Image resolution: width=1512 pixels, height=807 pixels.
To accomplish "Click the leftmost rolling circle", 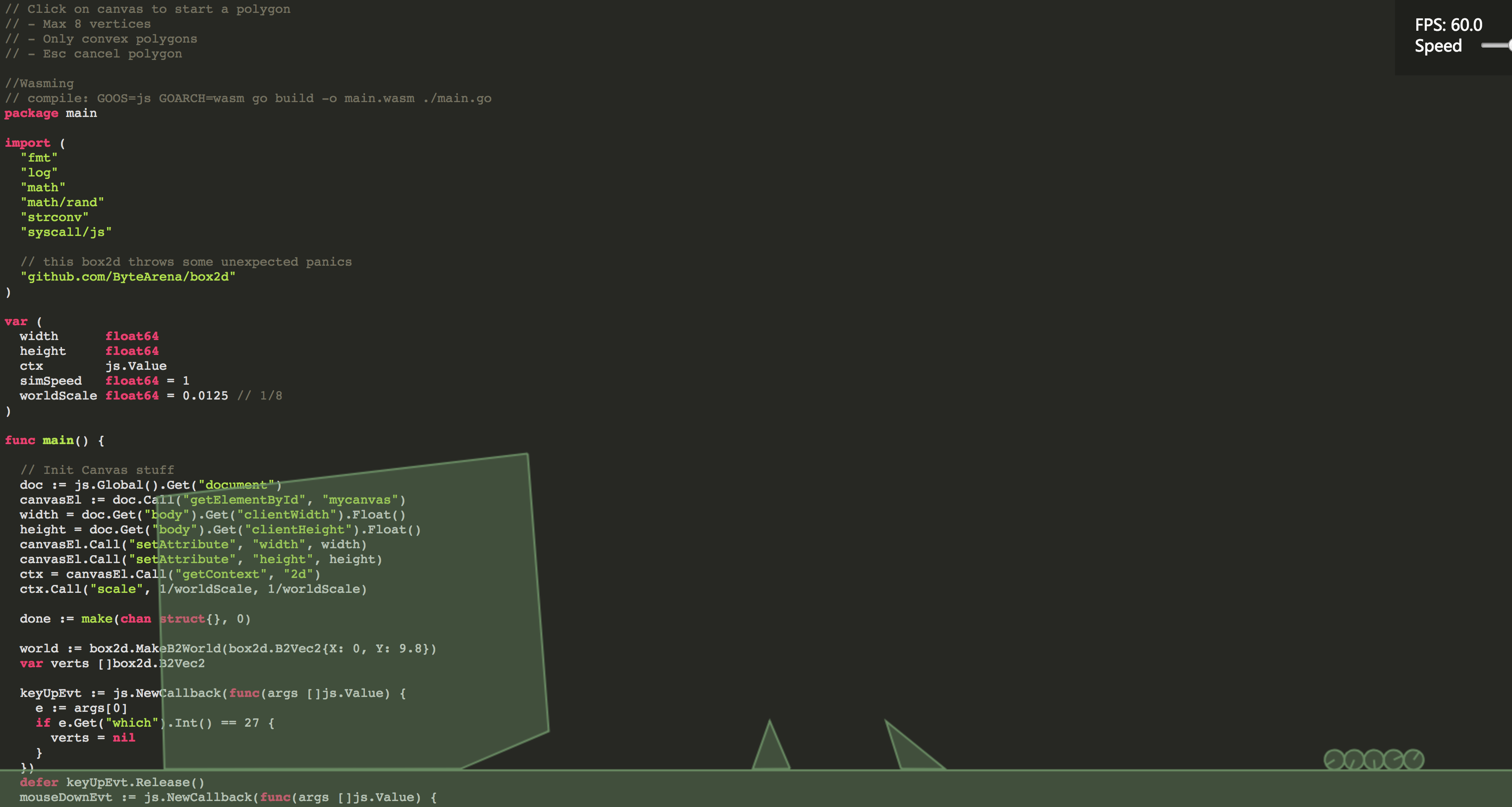I will pos(1334,759).
